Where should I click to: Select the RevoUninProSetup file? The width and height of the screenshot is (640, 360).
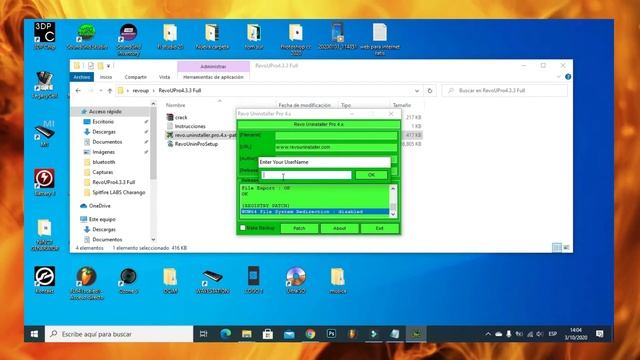196,144
